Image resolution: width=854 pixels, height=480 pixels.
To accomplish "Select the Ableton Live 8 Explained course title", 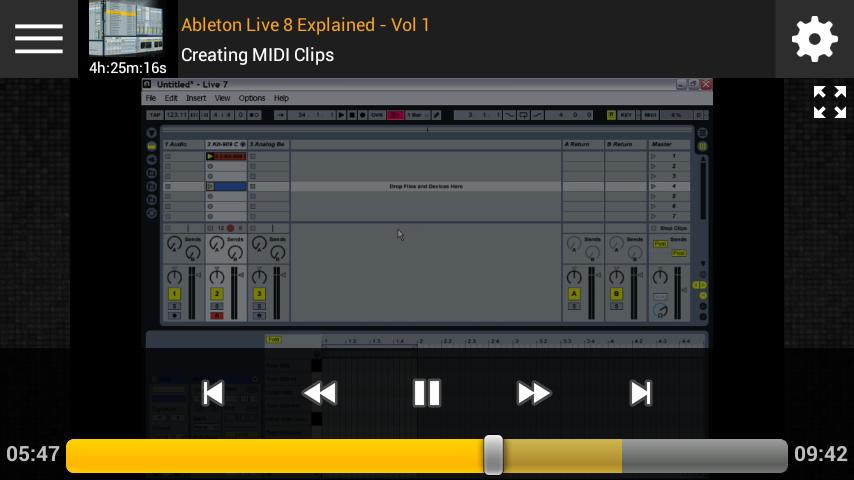I will click(x=305, y=25).
